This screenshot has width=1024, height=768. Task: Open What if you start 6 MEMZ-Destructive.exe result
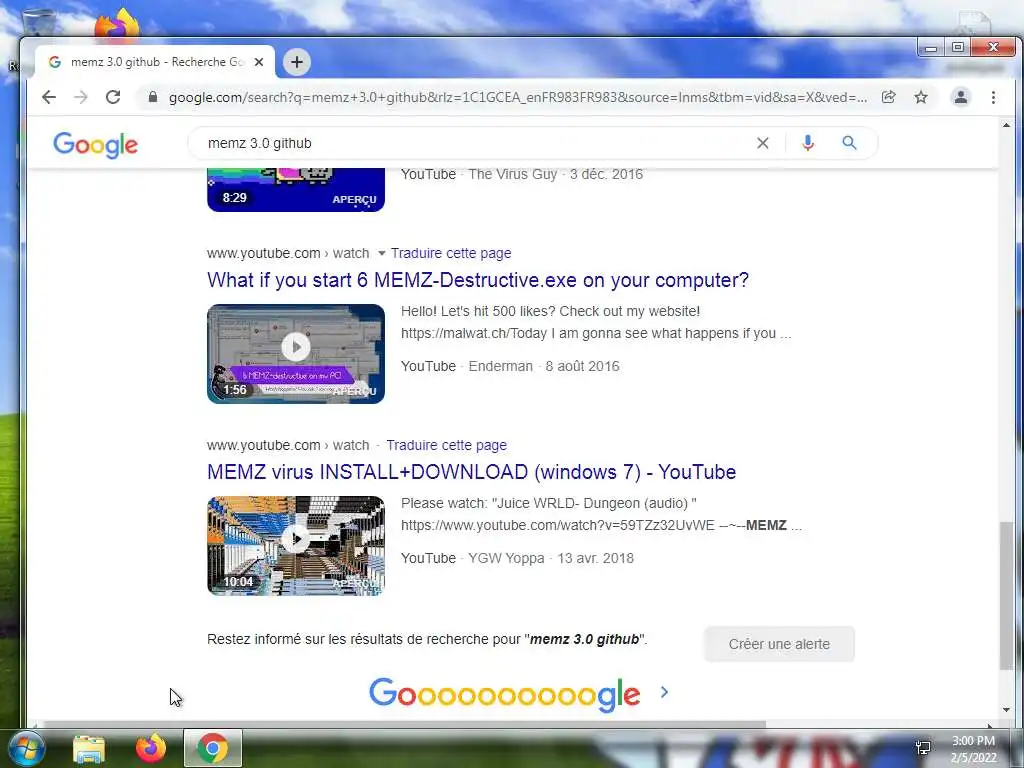coord(478,280)
